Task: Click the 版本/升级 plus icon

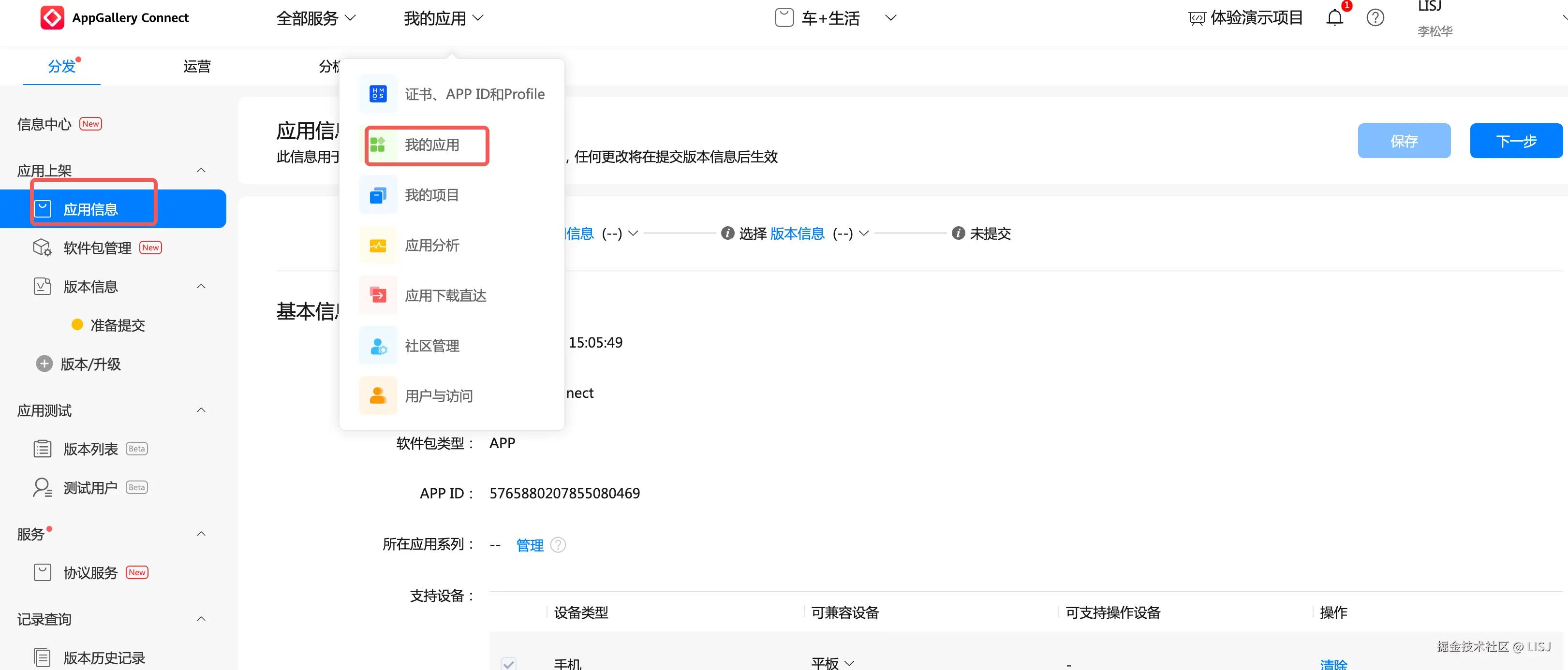Action: (x=44, y=364)
